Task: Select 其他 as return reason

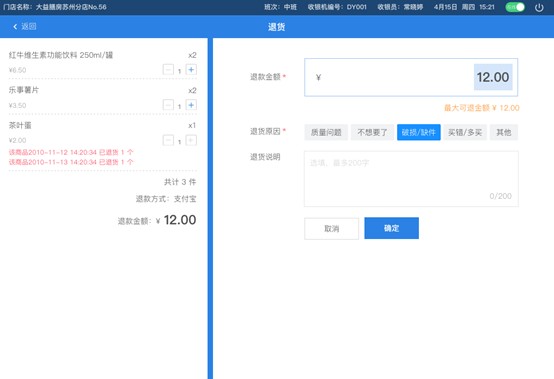Action: pyautogui.click(x=504, y=132)
